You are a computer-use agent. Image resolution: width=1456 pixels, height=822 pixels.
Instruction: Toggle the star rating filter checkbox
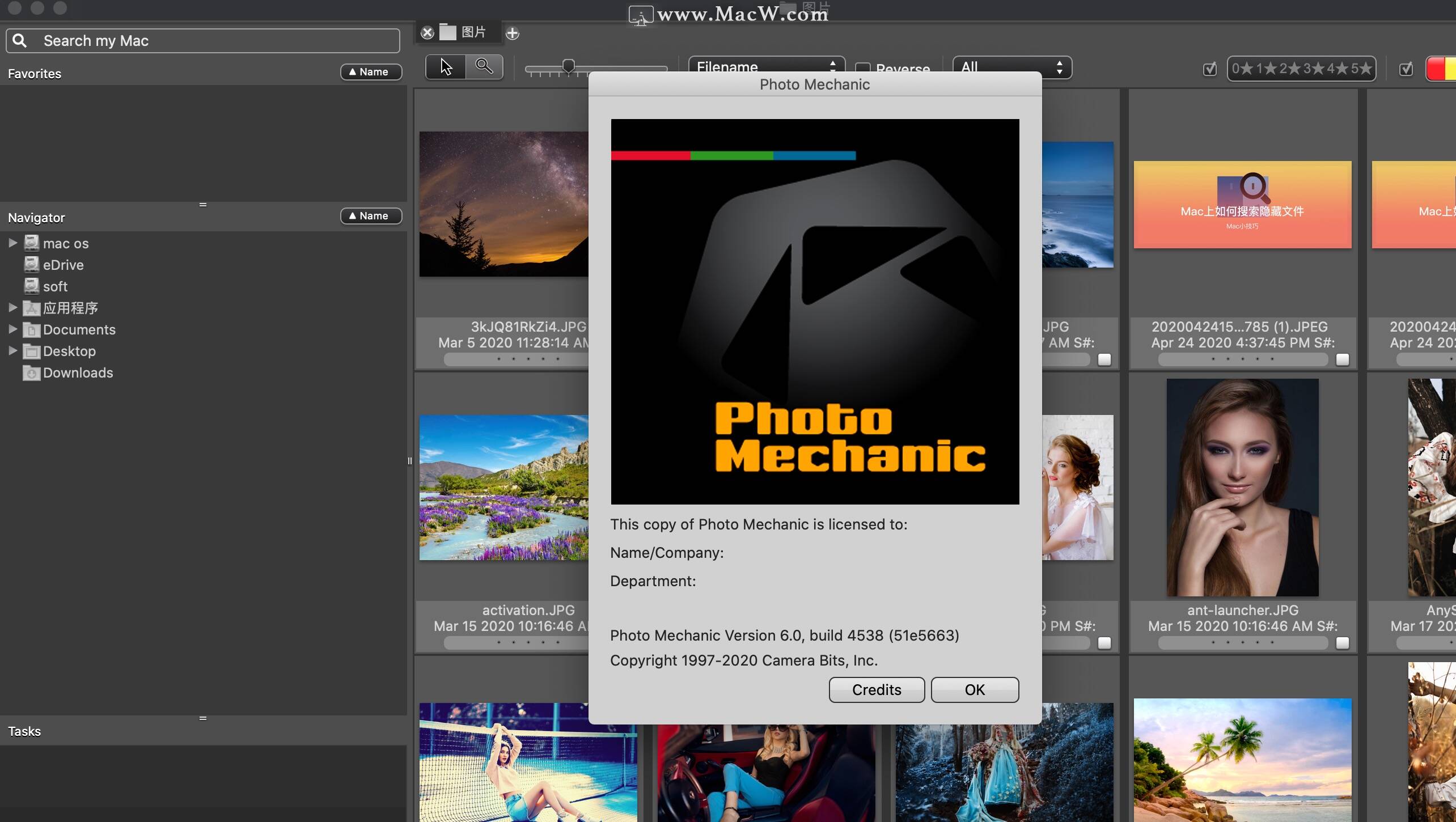tap(1210, 69)
